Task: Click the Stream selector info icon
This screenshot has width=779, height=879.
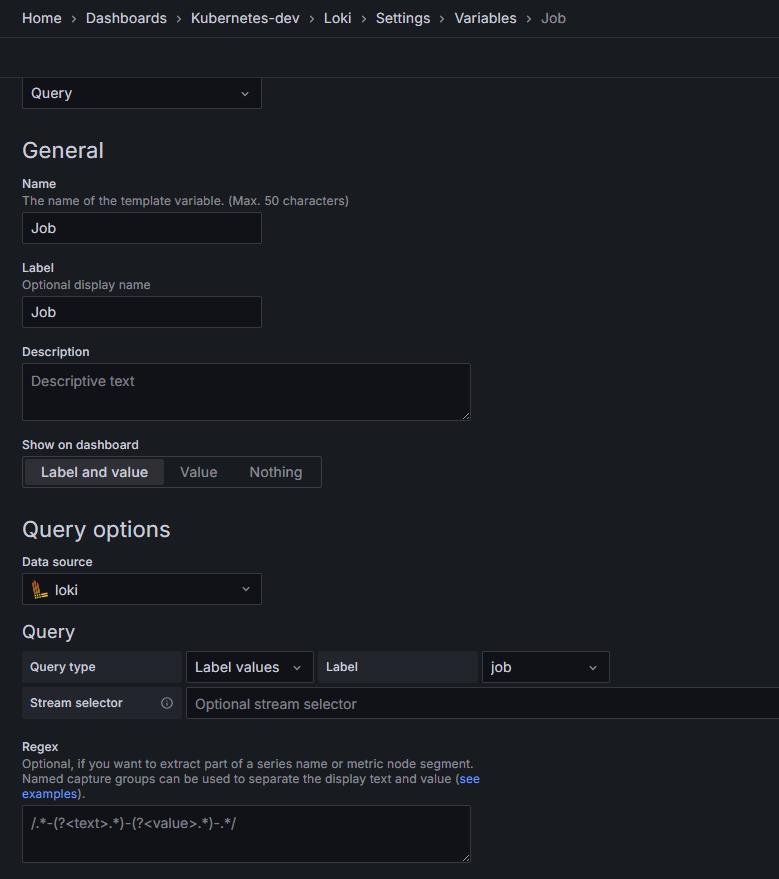Action: click(x=167, y=703)
